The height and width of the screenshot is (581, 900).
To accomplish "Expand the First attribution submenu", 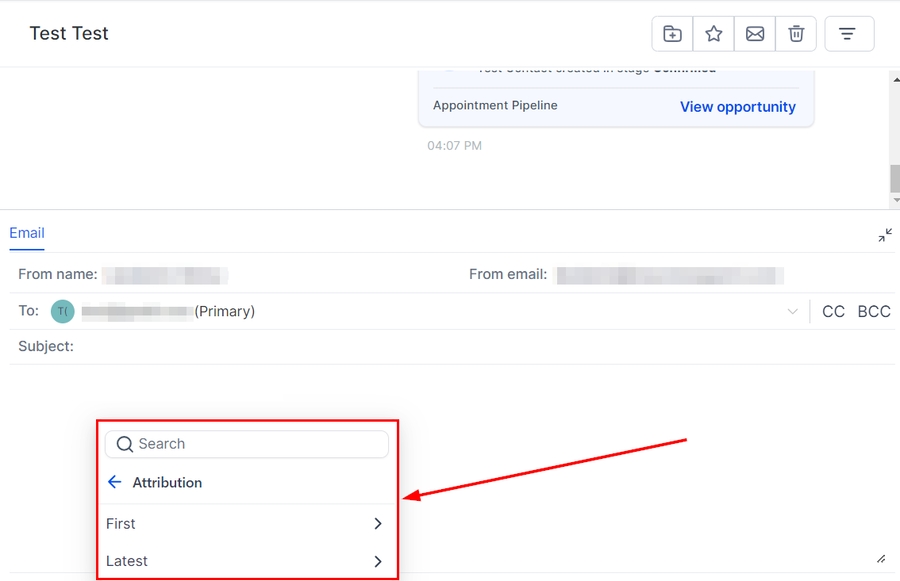I will 377,524.
